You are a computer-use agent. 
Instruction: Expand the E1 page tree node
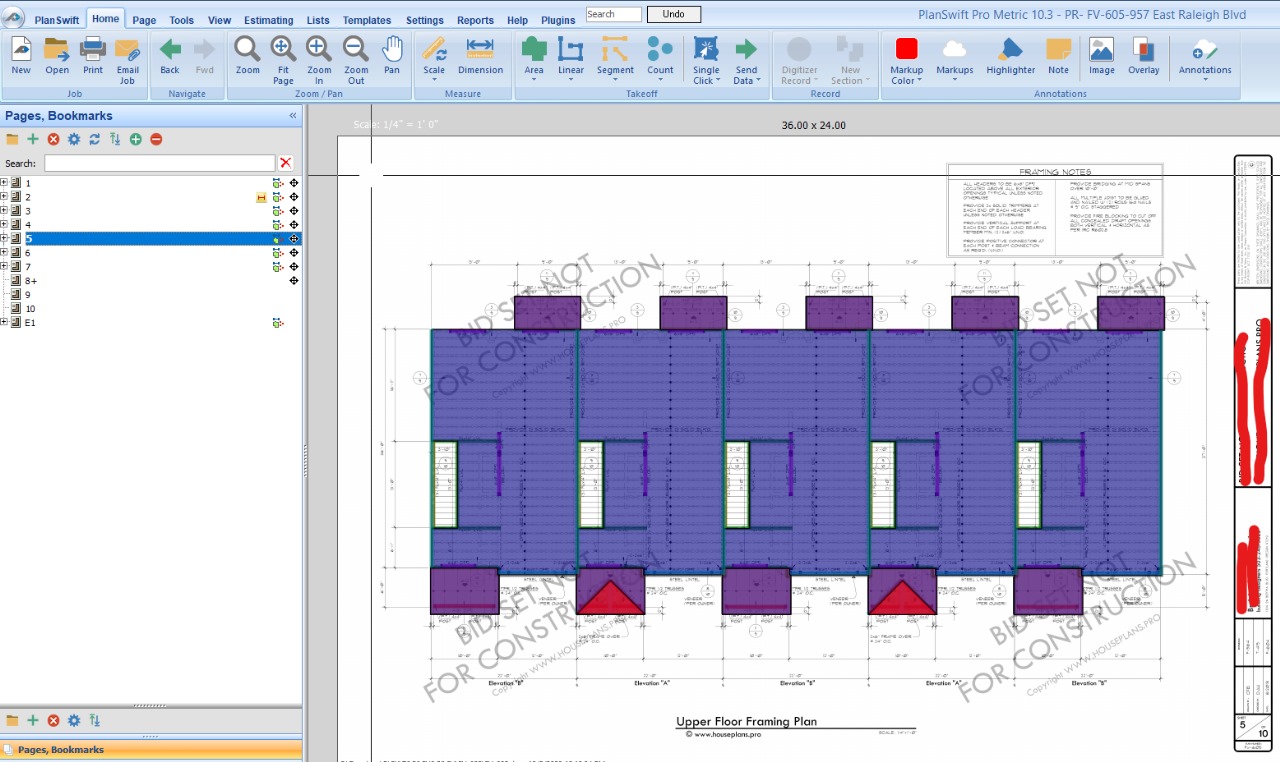coord(4,323)
